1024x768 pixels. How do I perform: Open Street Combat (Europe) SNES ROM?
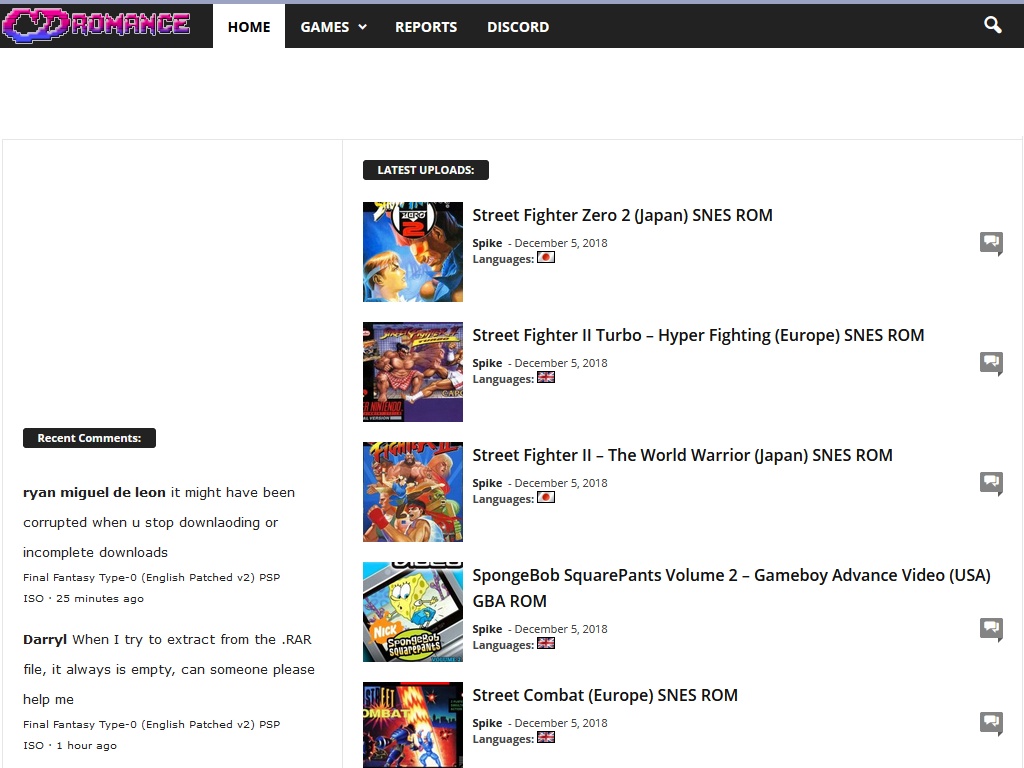pos(605,696)
